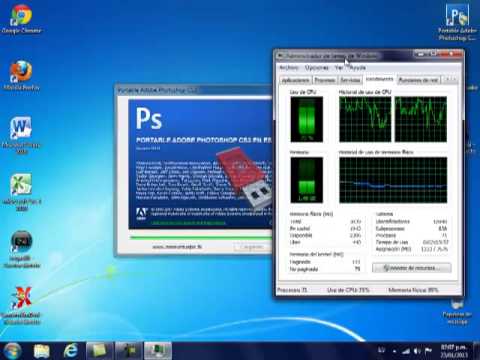This screenshot has height=360, width=480.
Task: Click the Photoshop splash green progress bar
Action: point(201,237)
